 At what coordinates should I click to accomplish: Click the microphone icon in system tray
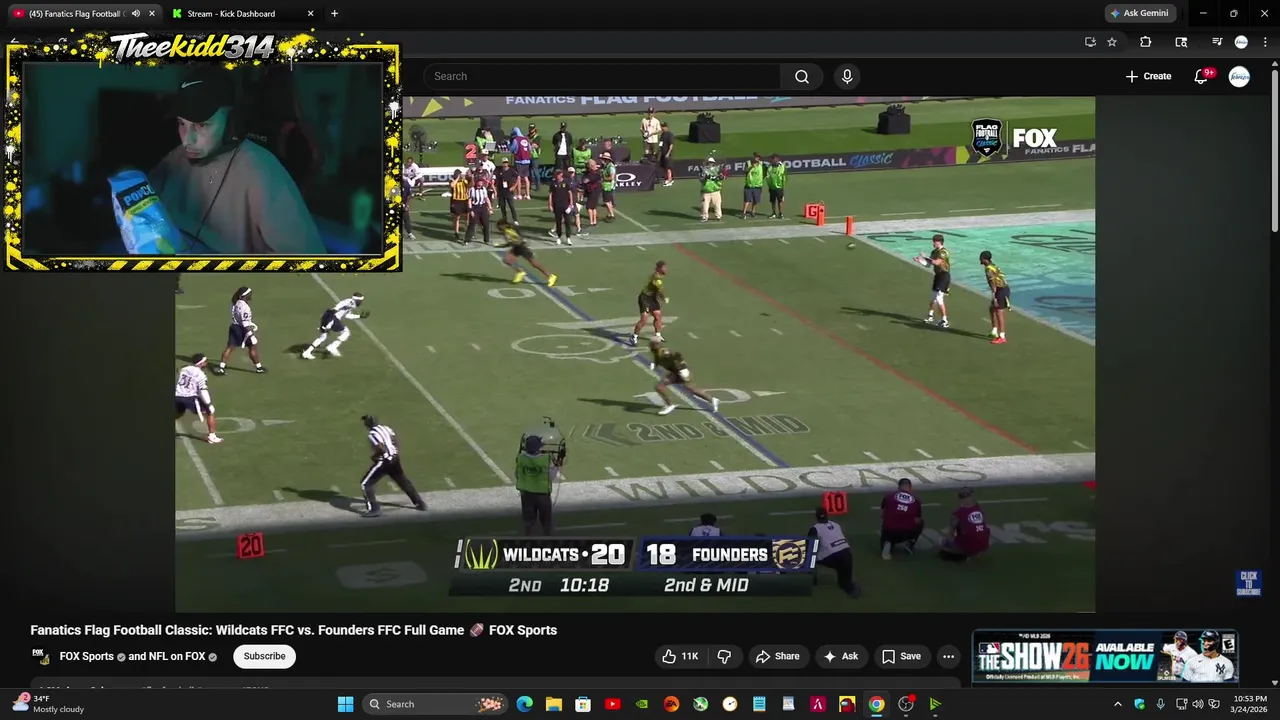[x=1160, y=704]
